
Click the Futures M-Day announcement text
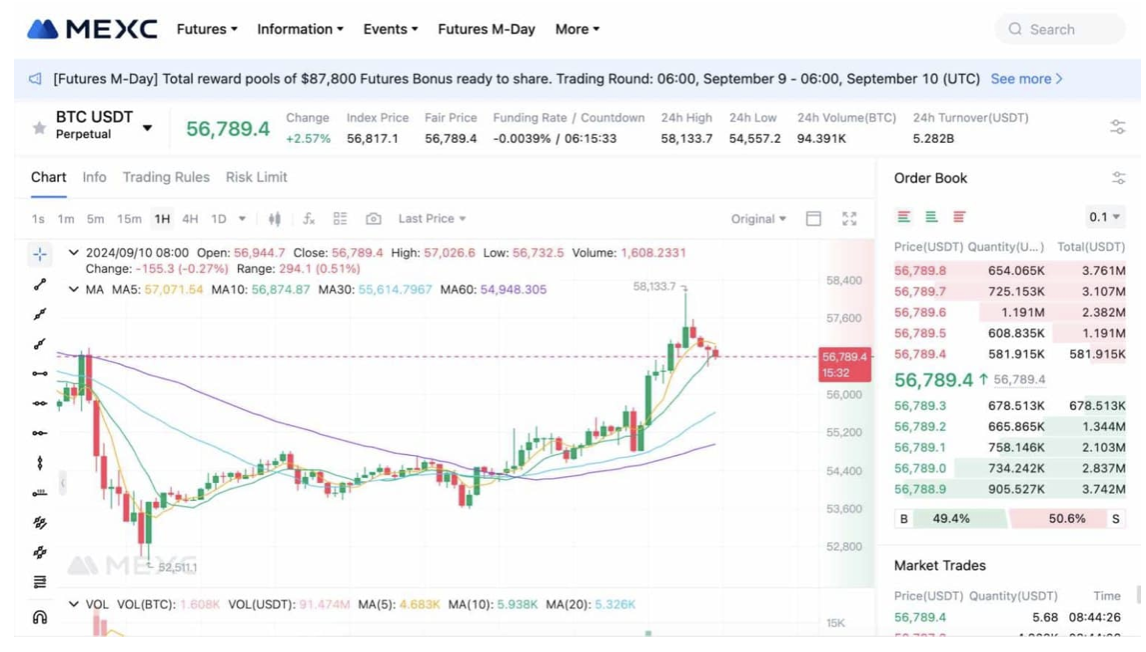(516, 79)
